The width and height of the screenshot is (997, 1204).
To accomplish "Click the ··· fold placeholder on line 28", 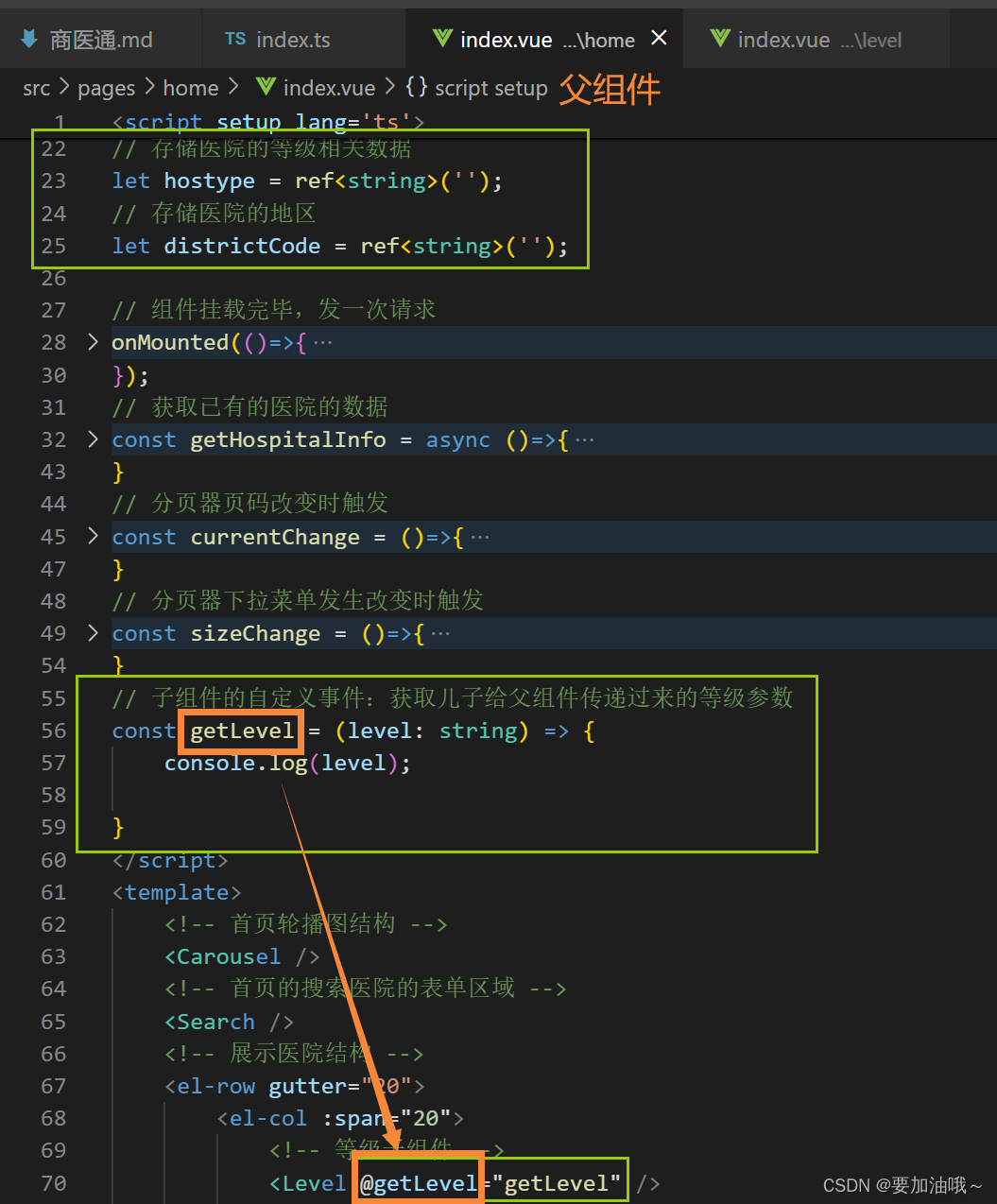I will pyautogui.click(x=322, y=341).
